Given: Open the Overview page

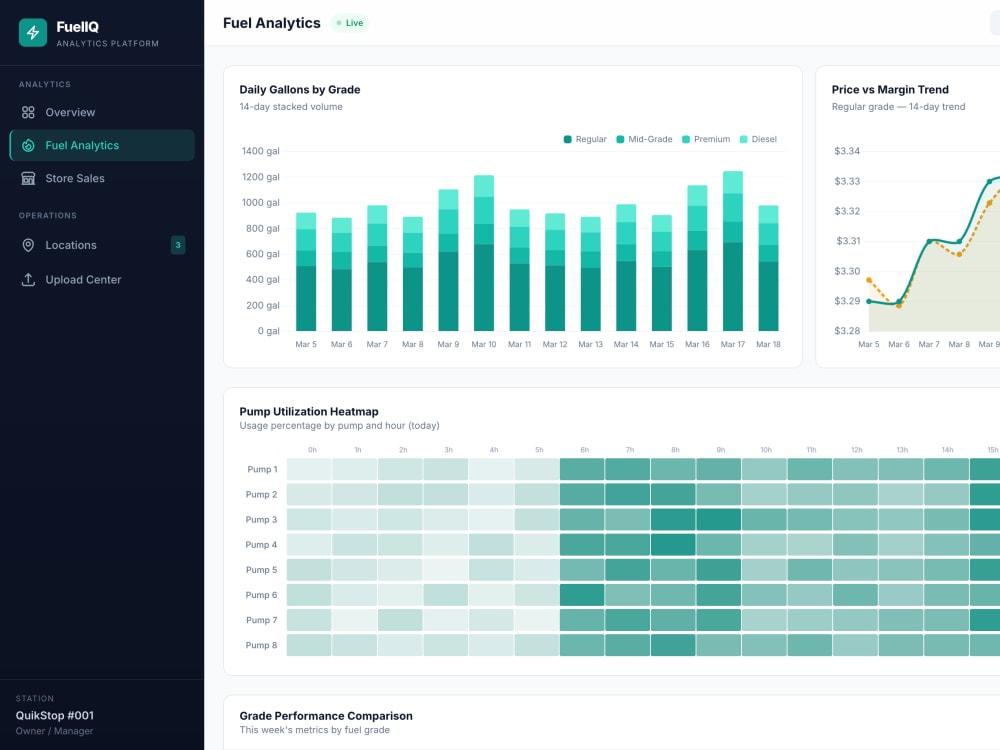Looking at the screenshot, I should [102, 112].
